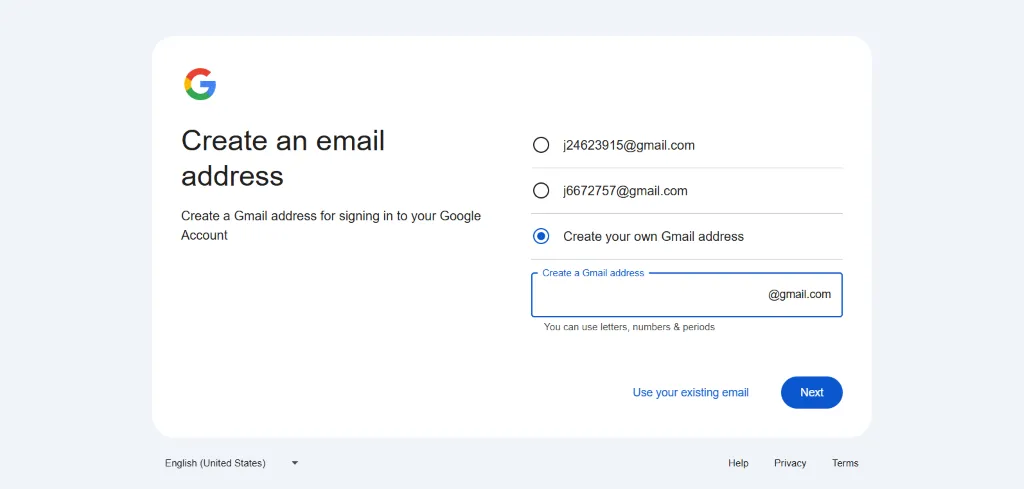The width and height of the screenshot is (1024, 489).
Task: Open the Terms link in the footer
Action: [x=845, y=463]
